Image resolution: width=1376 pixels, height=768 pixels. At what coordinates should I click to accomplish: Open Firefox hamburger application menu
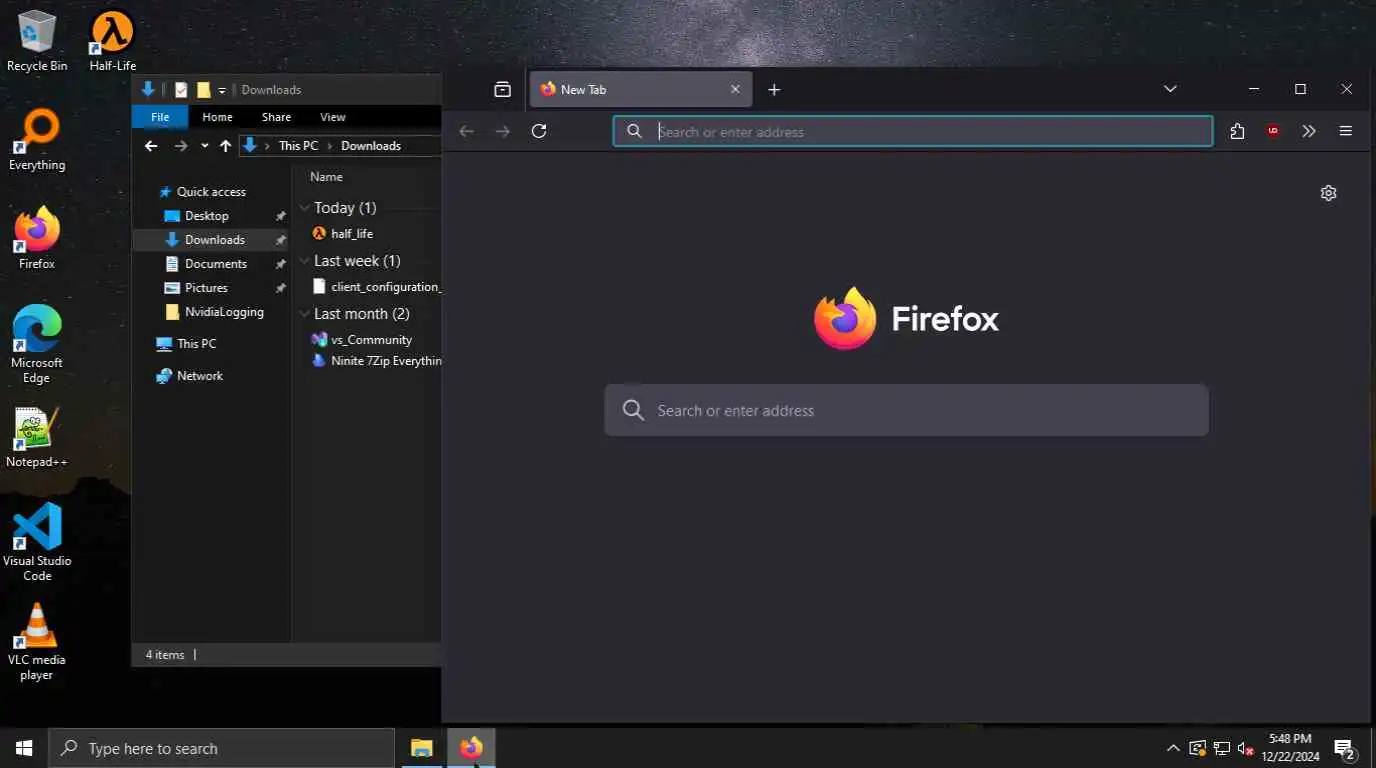(x=1346, y=131)
